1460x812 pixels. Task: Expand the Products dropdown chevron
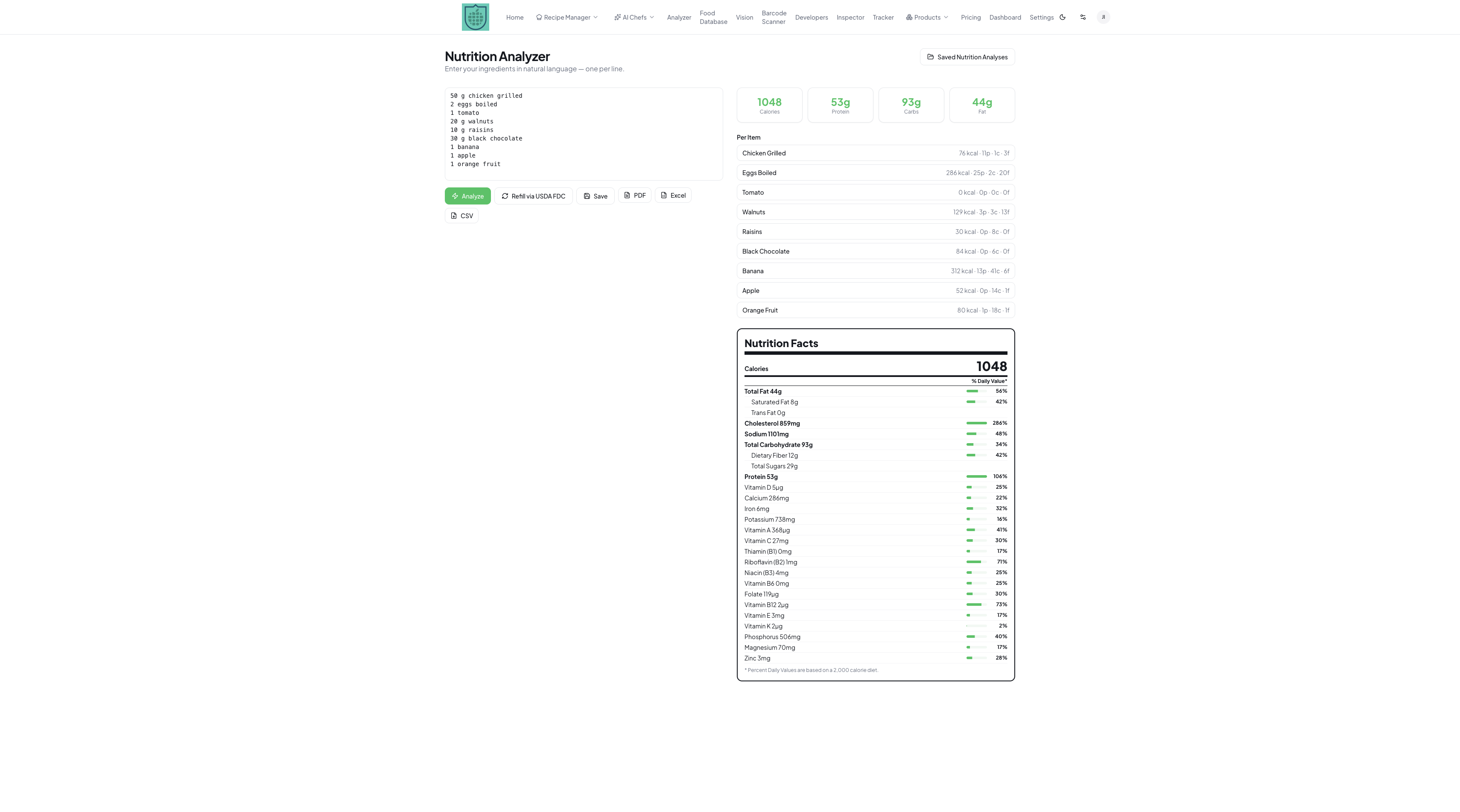click(x=946, y=18)
